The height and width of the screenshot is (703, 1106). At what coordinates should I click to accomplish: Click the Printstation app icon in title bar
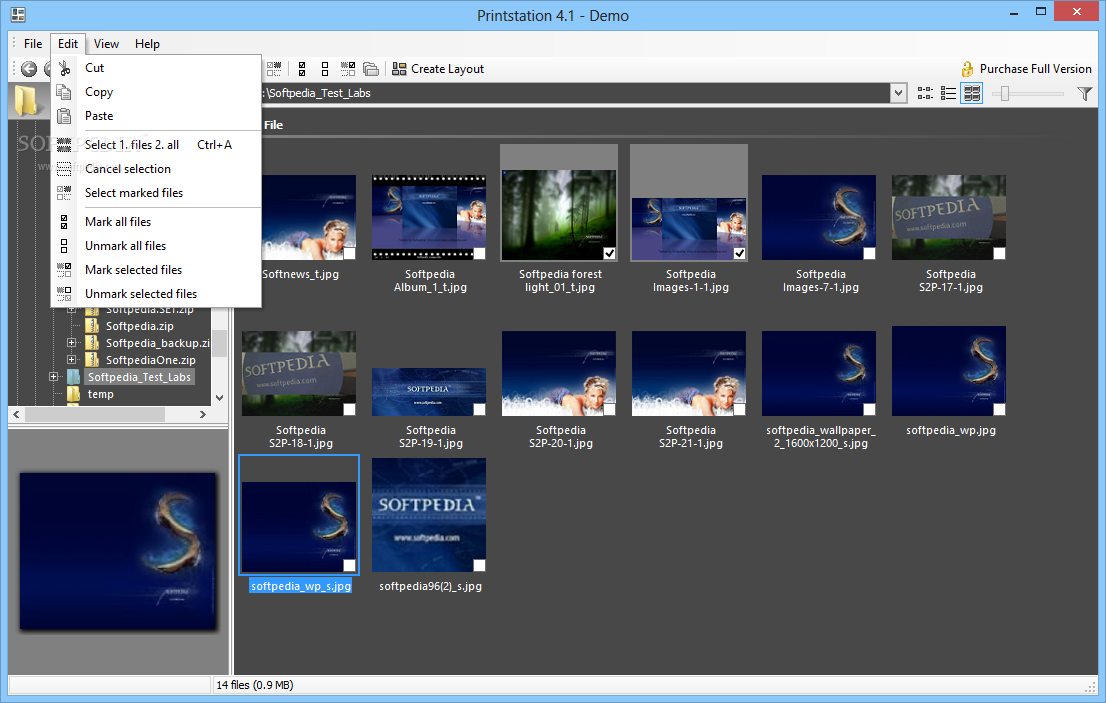[18, 14]
